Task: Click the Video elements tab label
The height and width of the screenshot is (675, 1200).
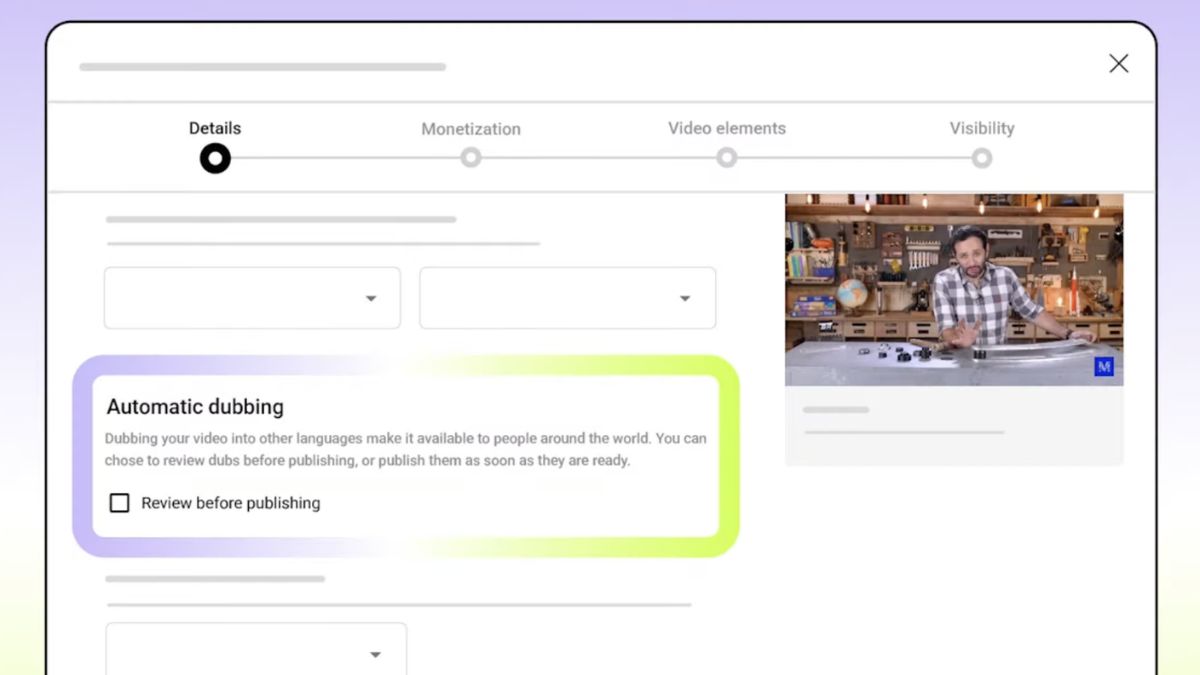Action: coord(726,128)
